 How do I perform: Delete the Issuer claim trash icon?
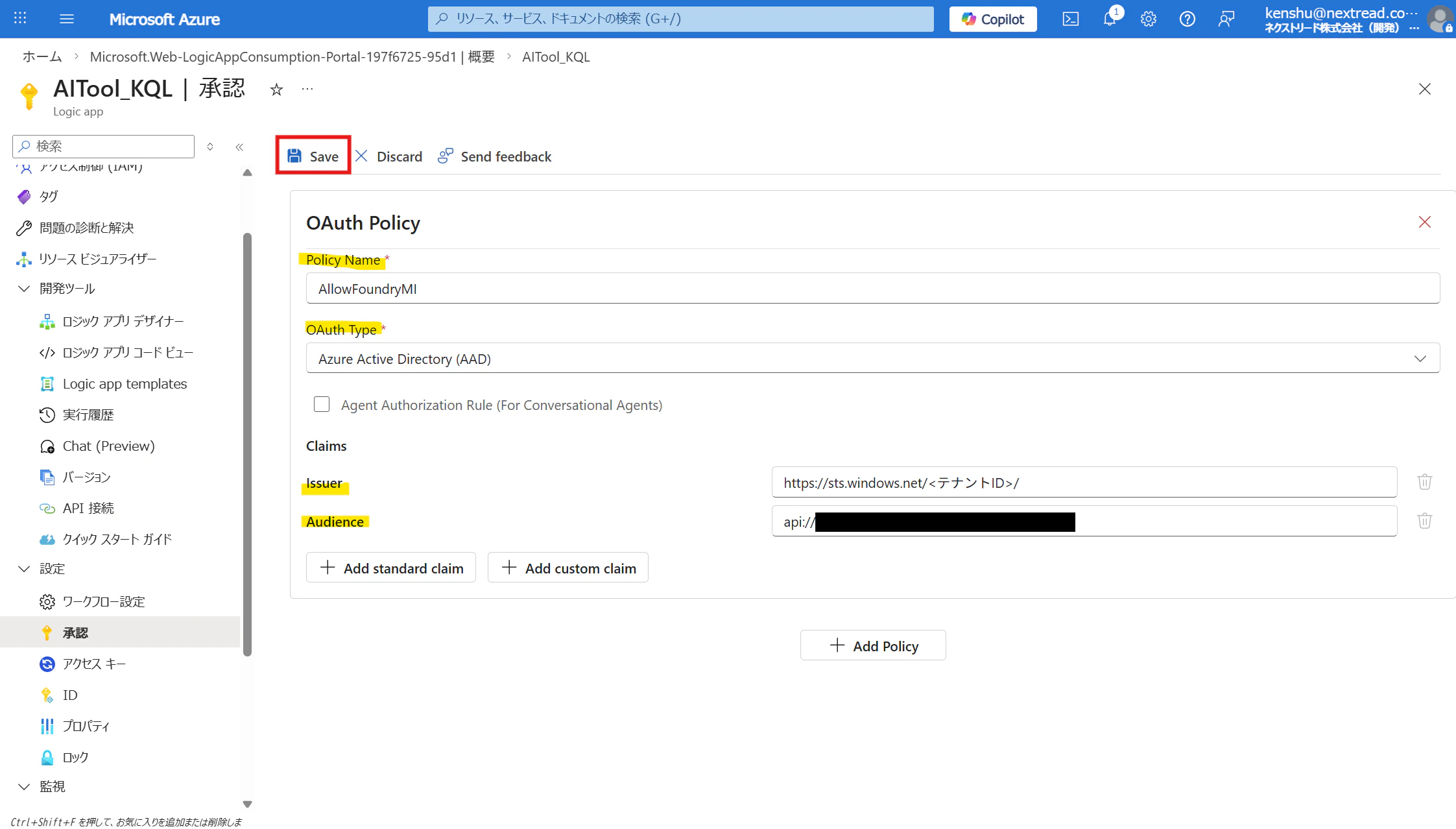coord(1424,482)
